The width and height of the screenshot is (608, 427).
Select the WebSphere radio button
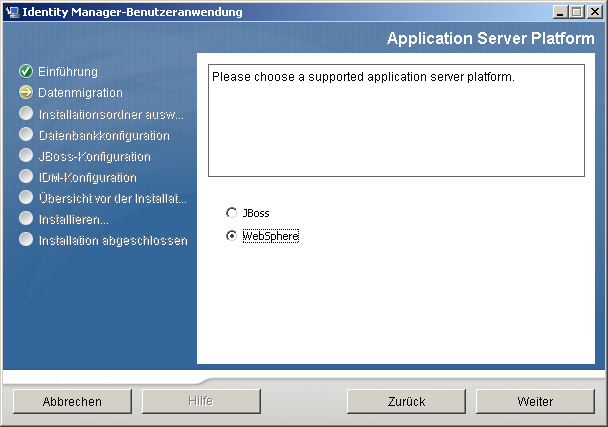[232, 236]
